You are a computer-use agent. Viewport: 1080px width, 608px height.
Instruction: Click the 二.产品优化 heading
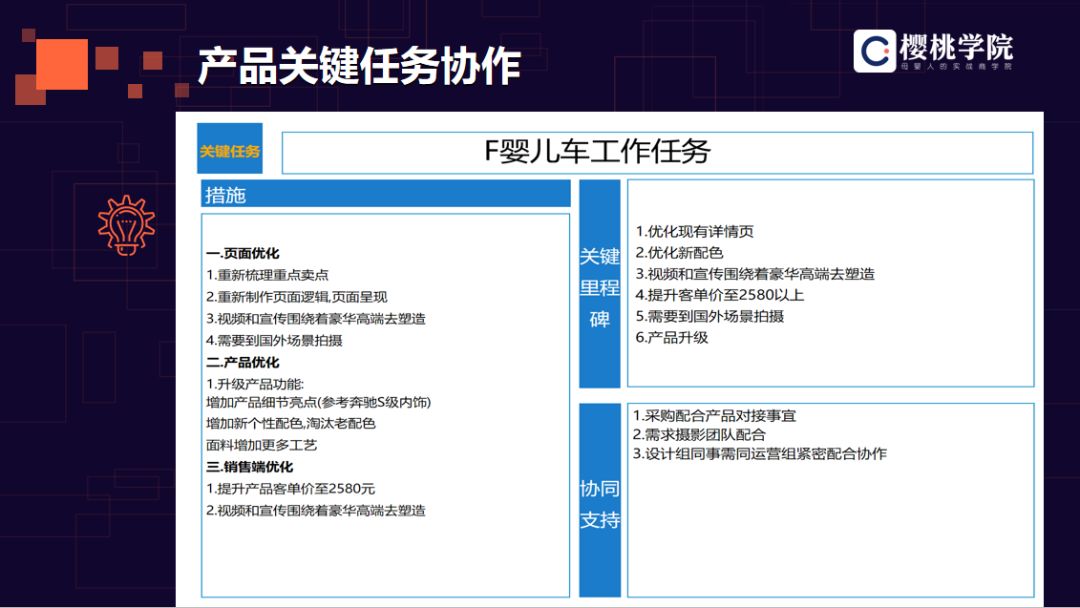[243, 362]
